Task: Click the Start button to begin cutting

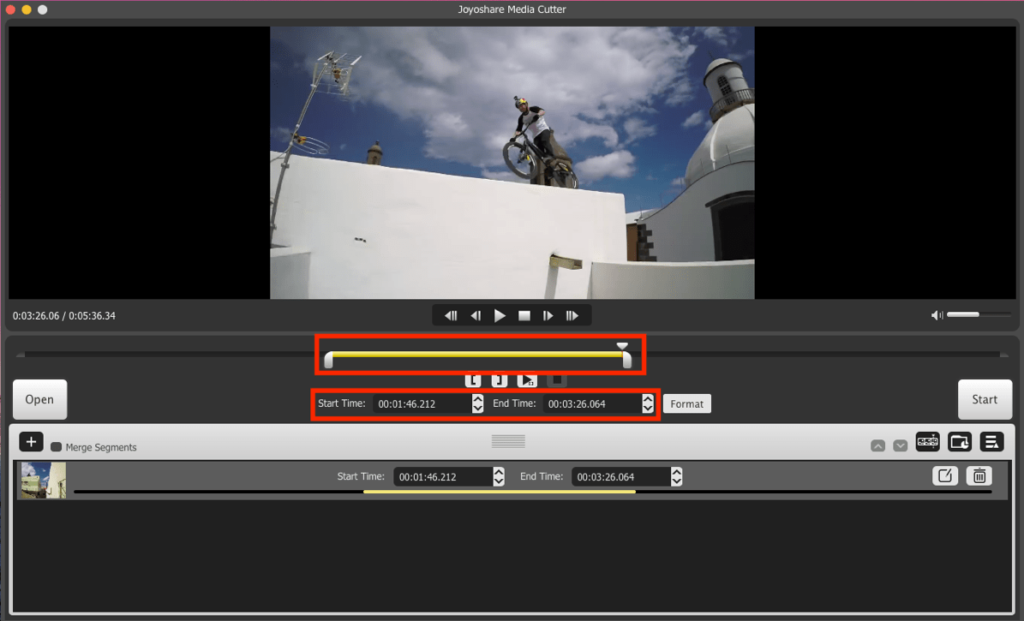Action: click(985, 400)
